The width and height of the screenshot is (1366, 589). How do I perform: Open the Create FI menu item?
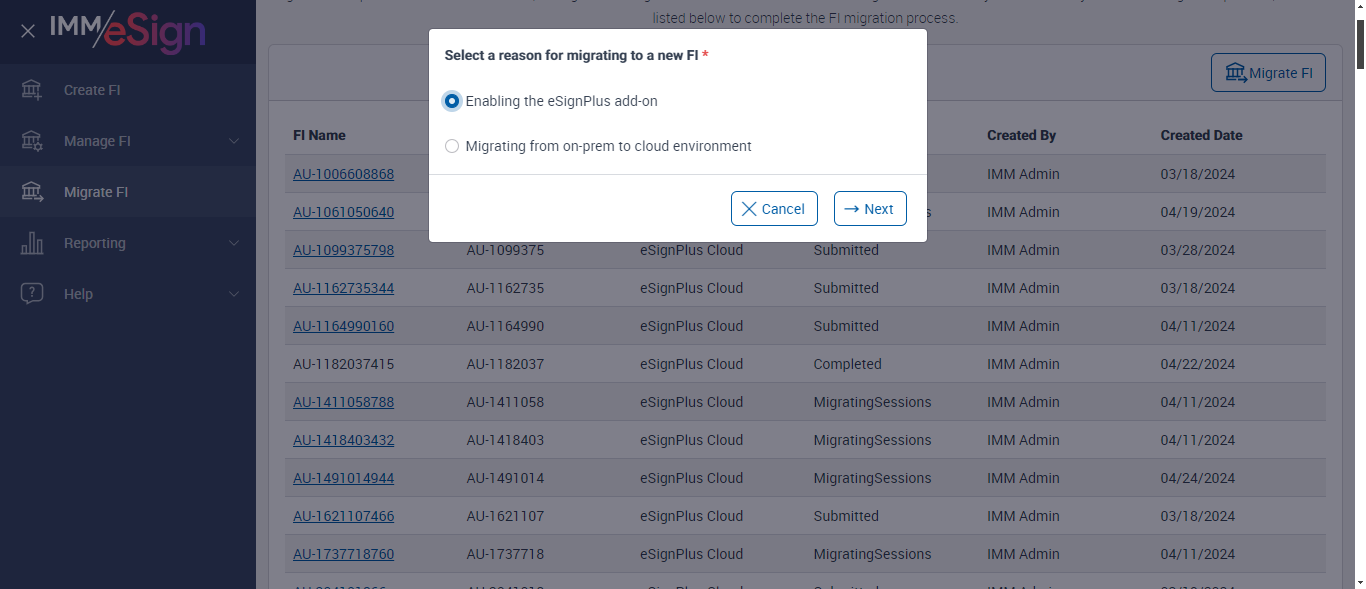coord(92,90)
